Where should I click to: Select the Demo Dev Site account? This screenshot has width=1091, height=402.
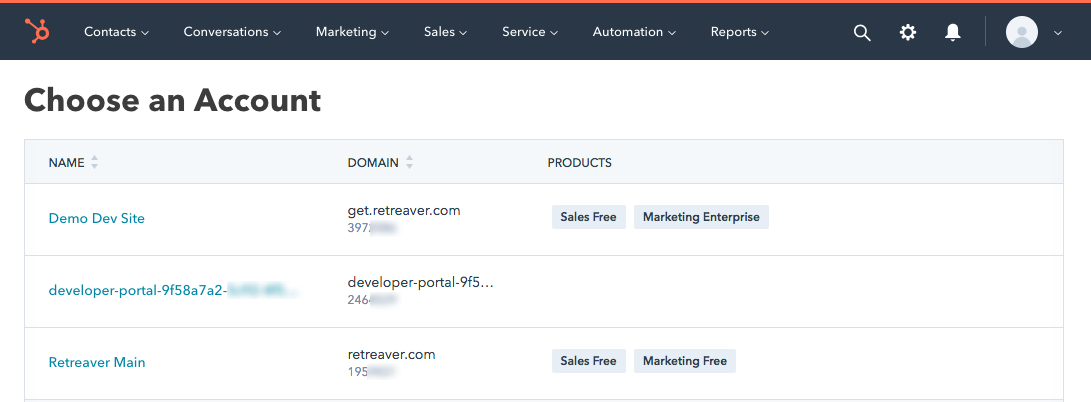point(96,218)
